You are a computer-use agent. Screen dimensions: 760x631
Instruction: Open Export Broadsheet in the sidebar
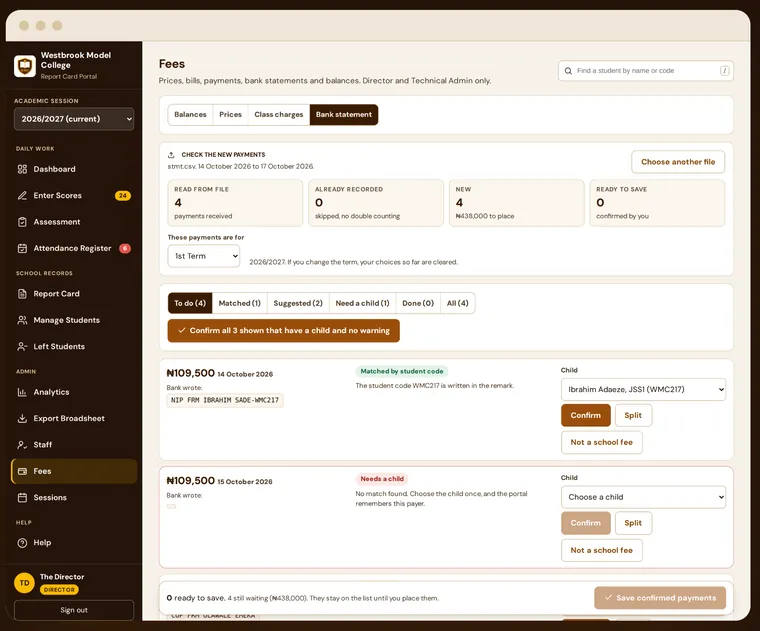(x=74, y=419)
